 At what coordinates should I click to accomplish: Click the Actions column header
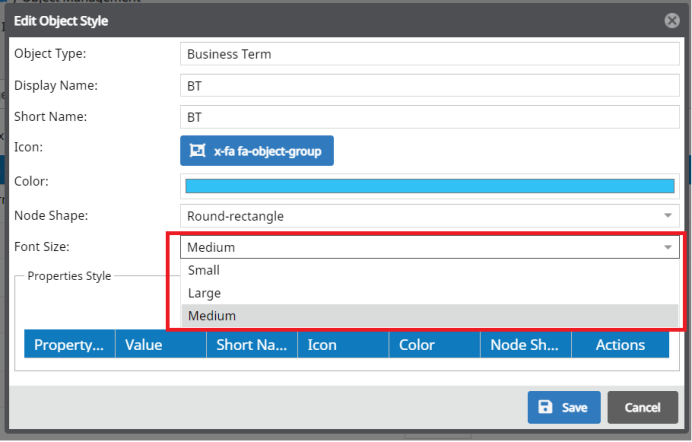click(x=621, y=344)
